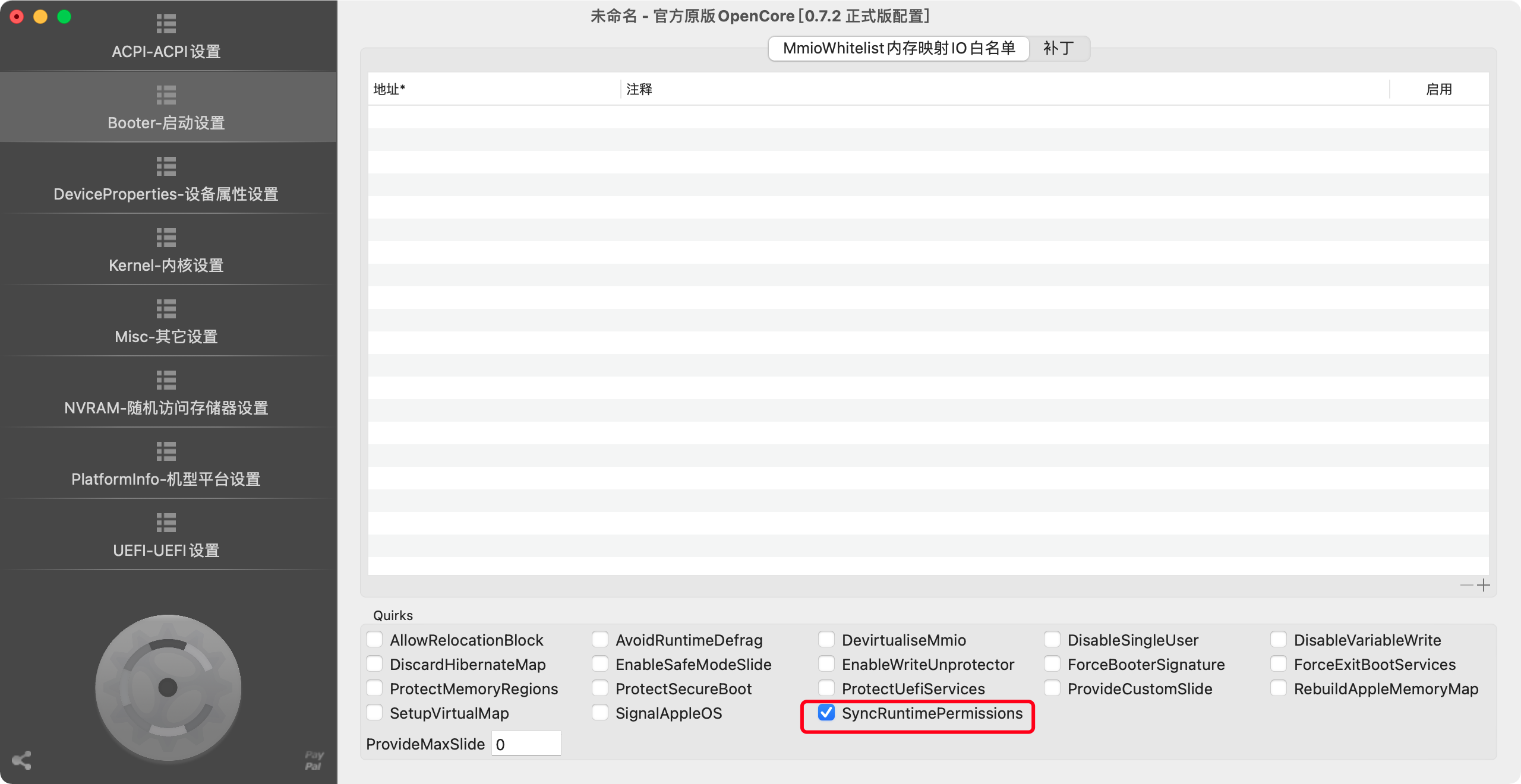Image resolution: width=1521 pixels, height=784 pixels.
Task: Open Kernel settings sidebar icon
Action: point(166,238)
